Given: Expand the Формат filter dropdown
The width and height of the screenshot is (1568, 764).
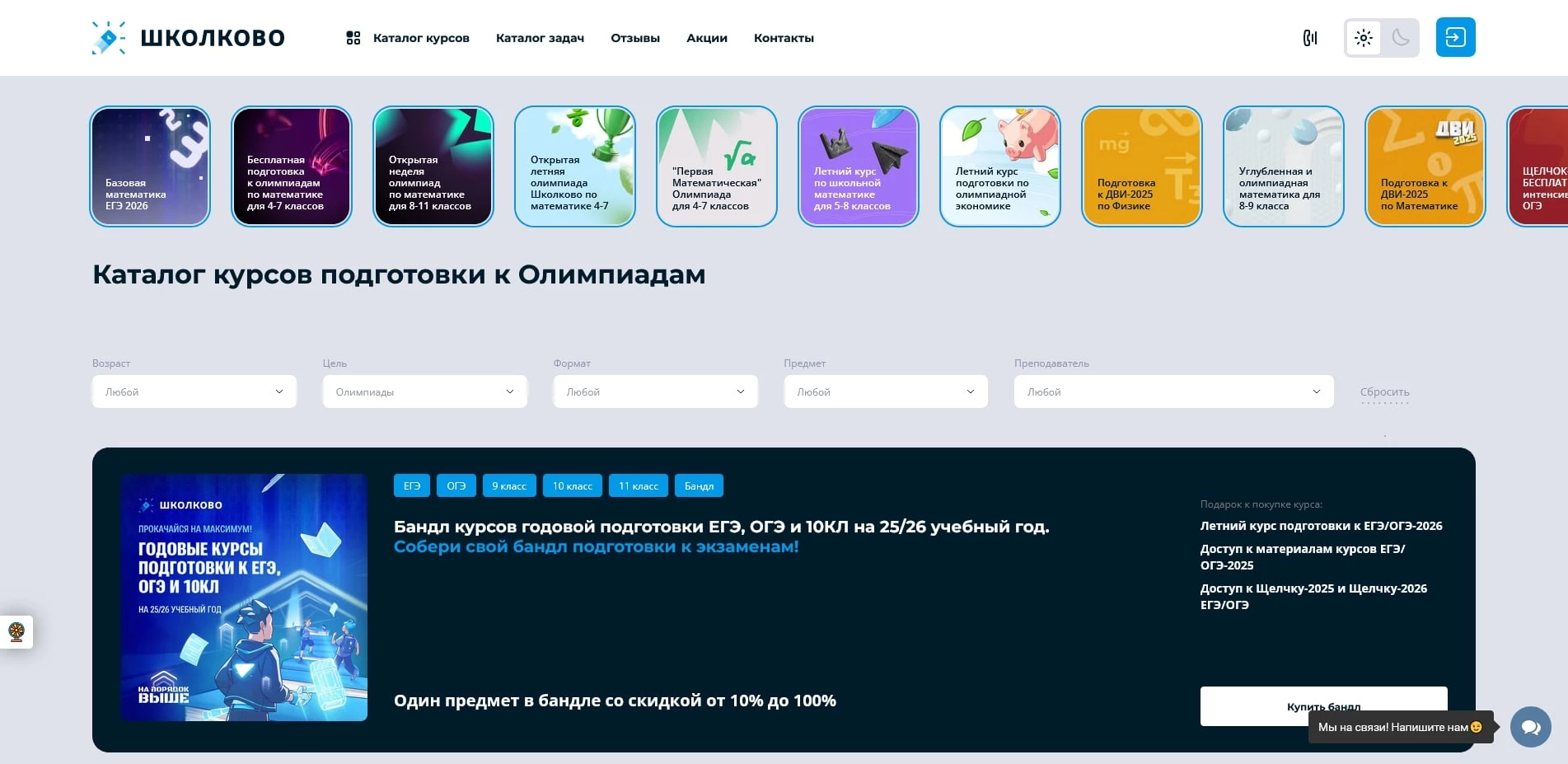Looking at the screenshot, I should 655,391.
